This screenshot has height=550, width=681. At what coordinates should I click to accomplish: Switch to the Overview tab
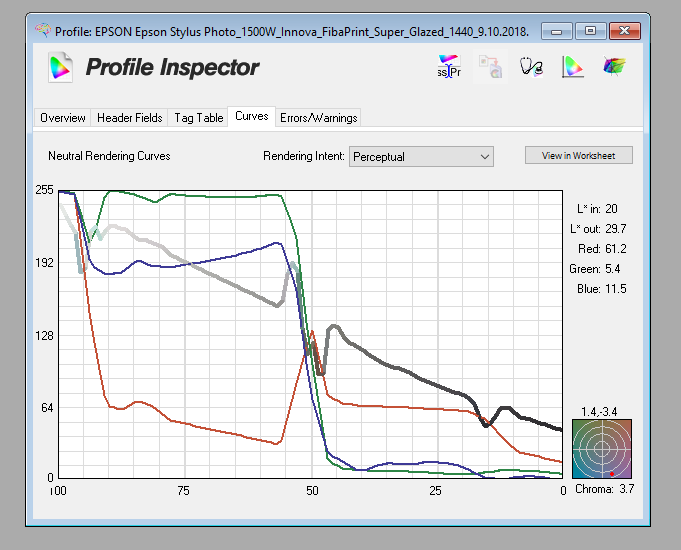pyautogui.click(x=63, y=118)
